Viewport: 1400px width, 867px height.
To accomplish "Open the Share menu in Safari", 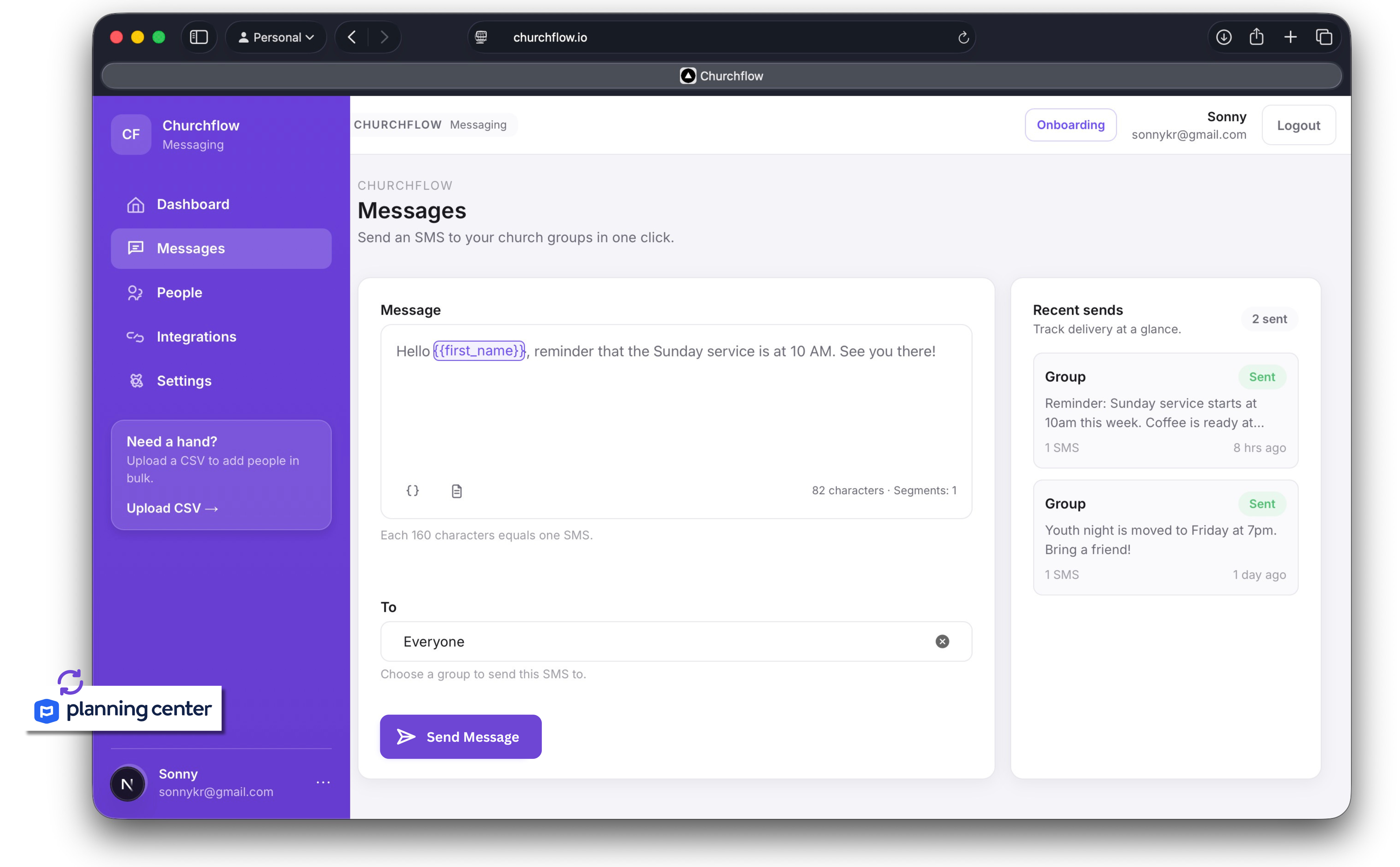I will click(x=1257, y=37).
